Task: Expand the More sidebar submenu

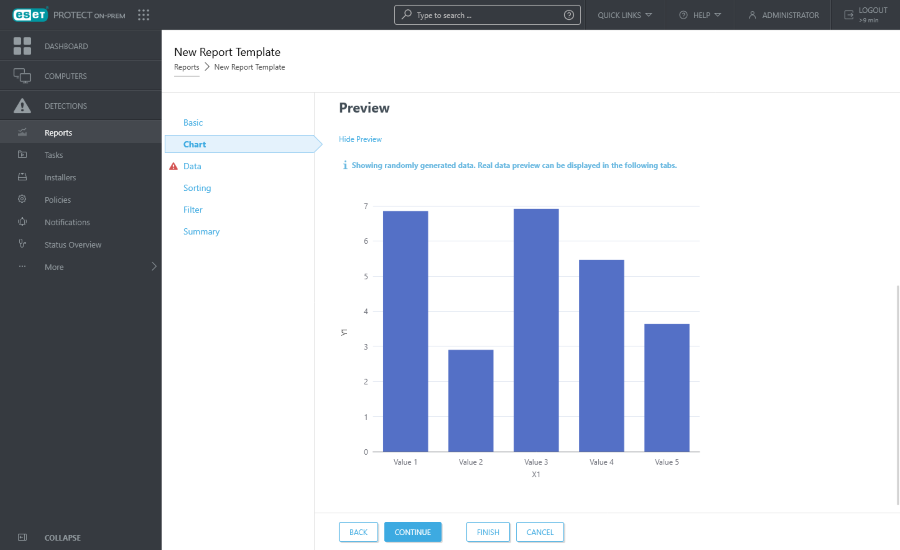Action: (153, 267)
